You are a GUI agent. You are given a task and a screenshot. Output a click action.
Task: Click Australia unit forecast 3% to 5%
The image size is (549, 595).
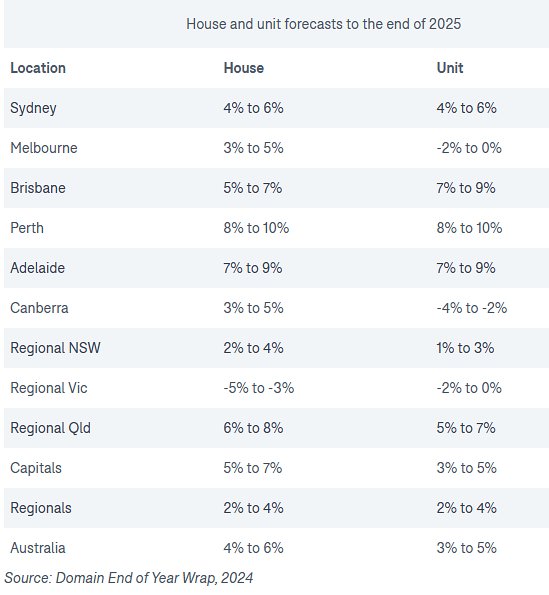coord(466,548)
